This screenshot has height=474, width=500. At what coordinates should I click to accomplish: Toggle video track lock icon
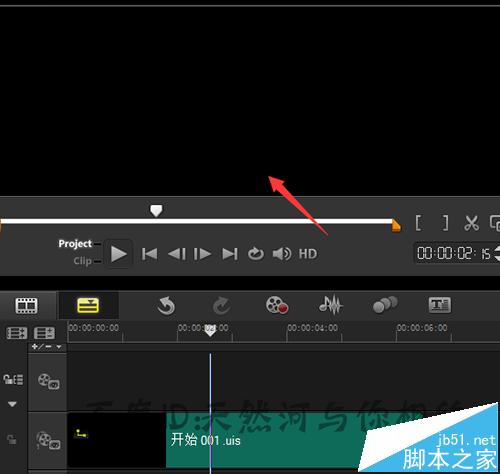[x=12, y=439]
